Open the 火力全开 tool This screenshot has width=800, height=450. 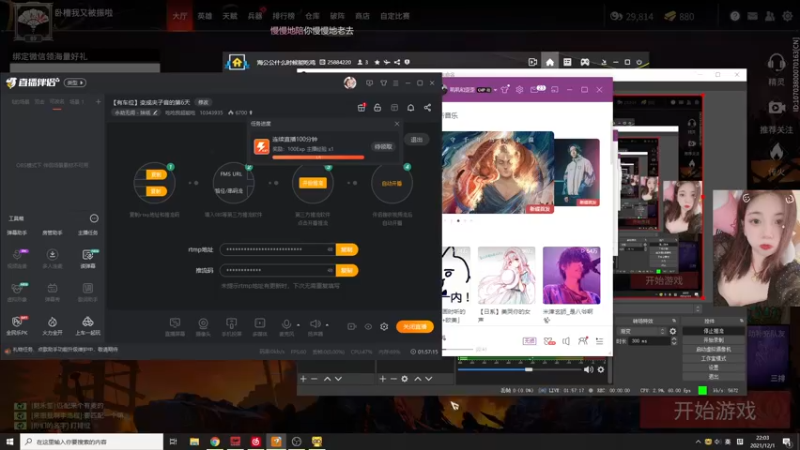(x=52, y=326)
